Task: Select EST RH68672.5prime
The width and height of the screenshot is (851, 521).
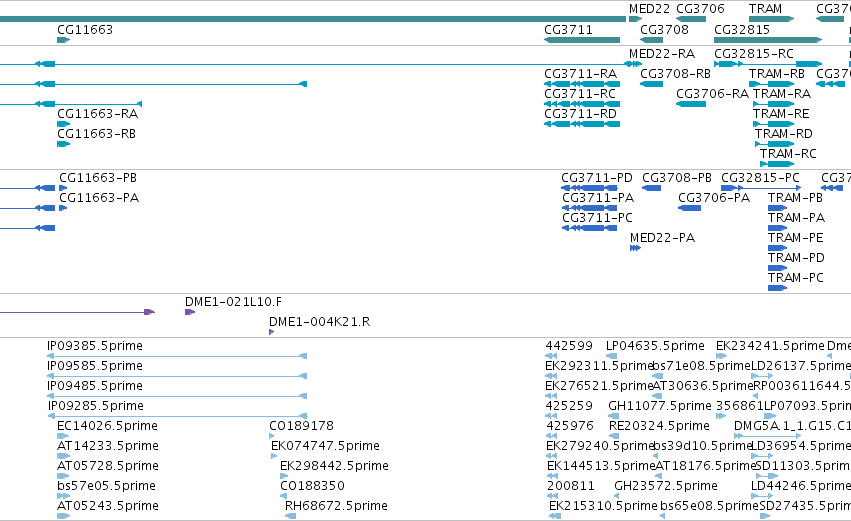Action: tap(336, 507)
